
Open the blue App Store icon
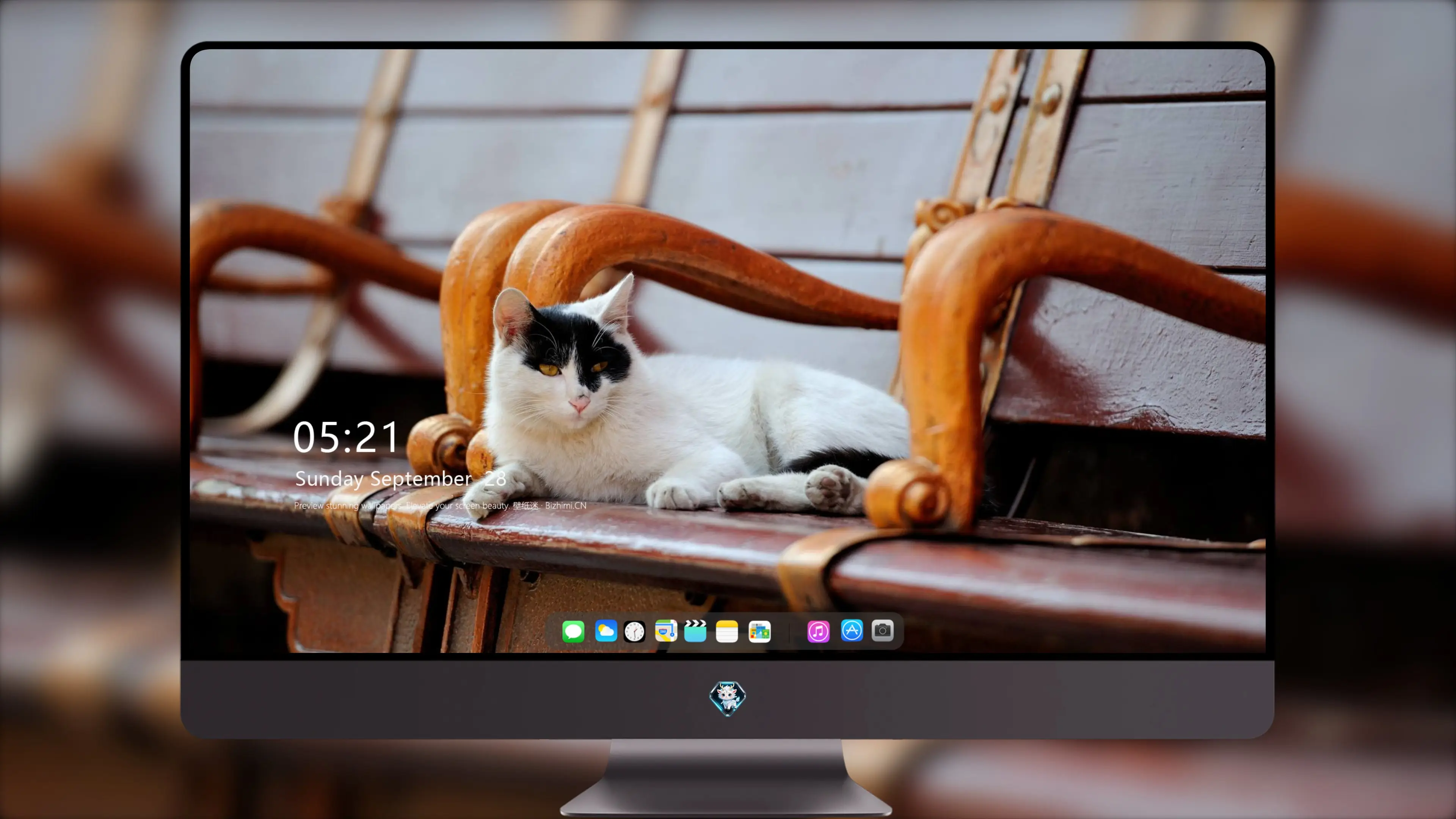[852, 630]
